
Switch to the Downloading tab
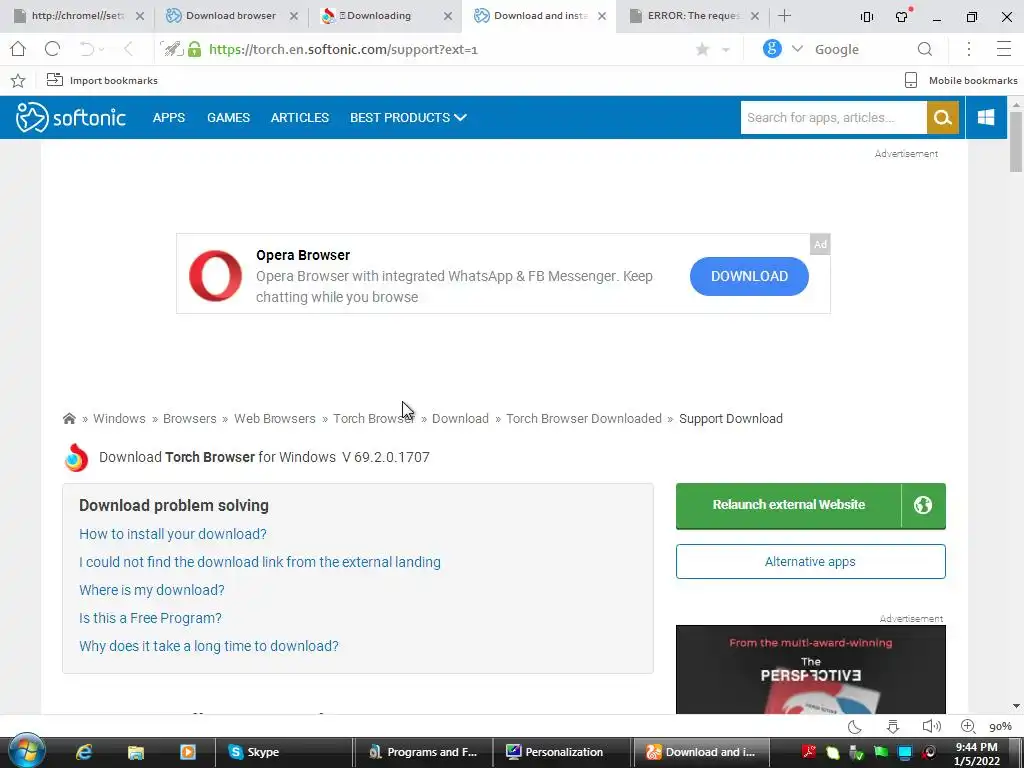[x=385, y=16]
